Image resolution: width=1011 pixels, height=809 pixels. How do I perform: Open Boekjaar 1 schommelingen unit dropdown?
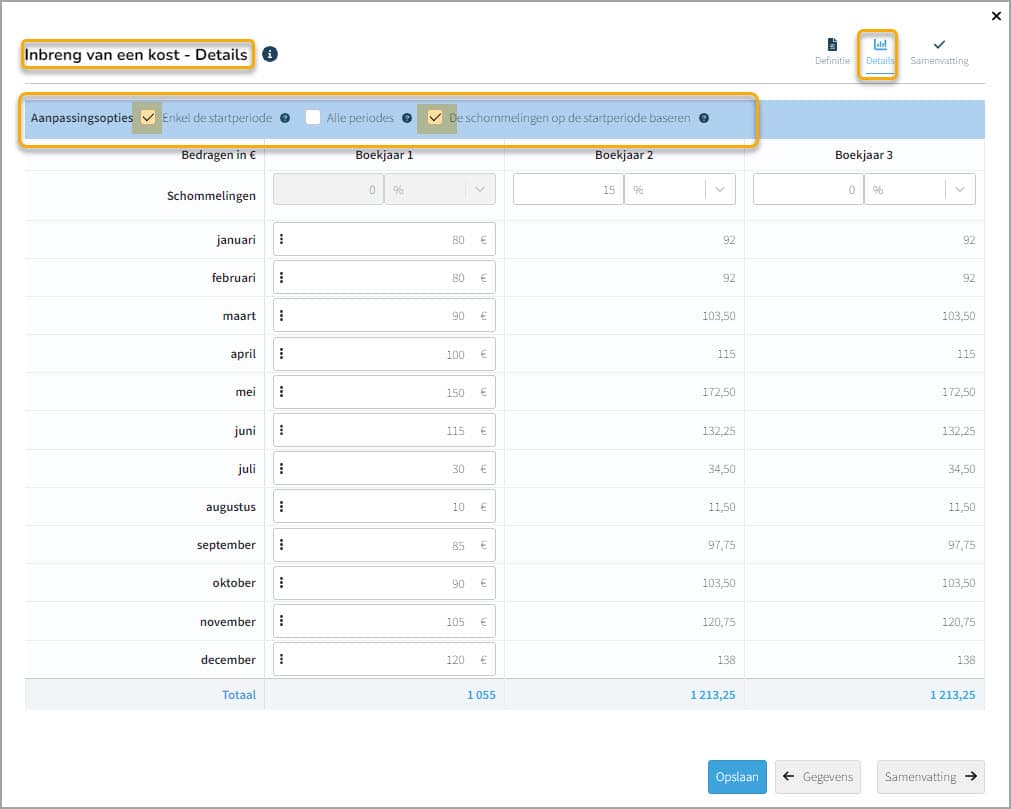click(x=440, y=190)
